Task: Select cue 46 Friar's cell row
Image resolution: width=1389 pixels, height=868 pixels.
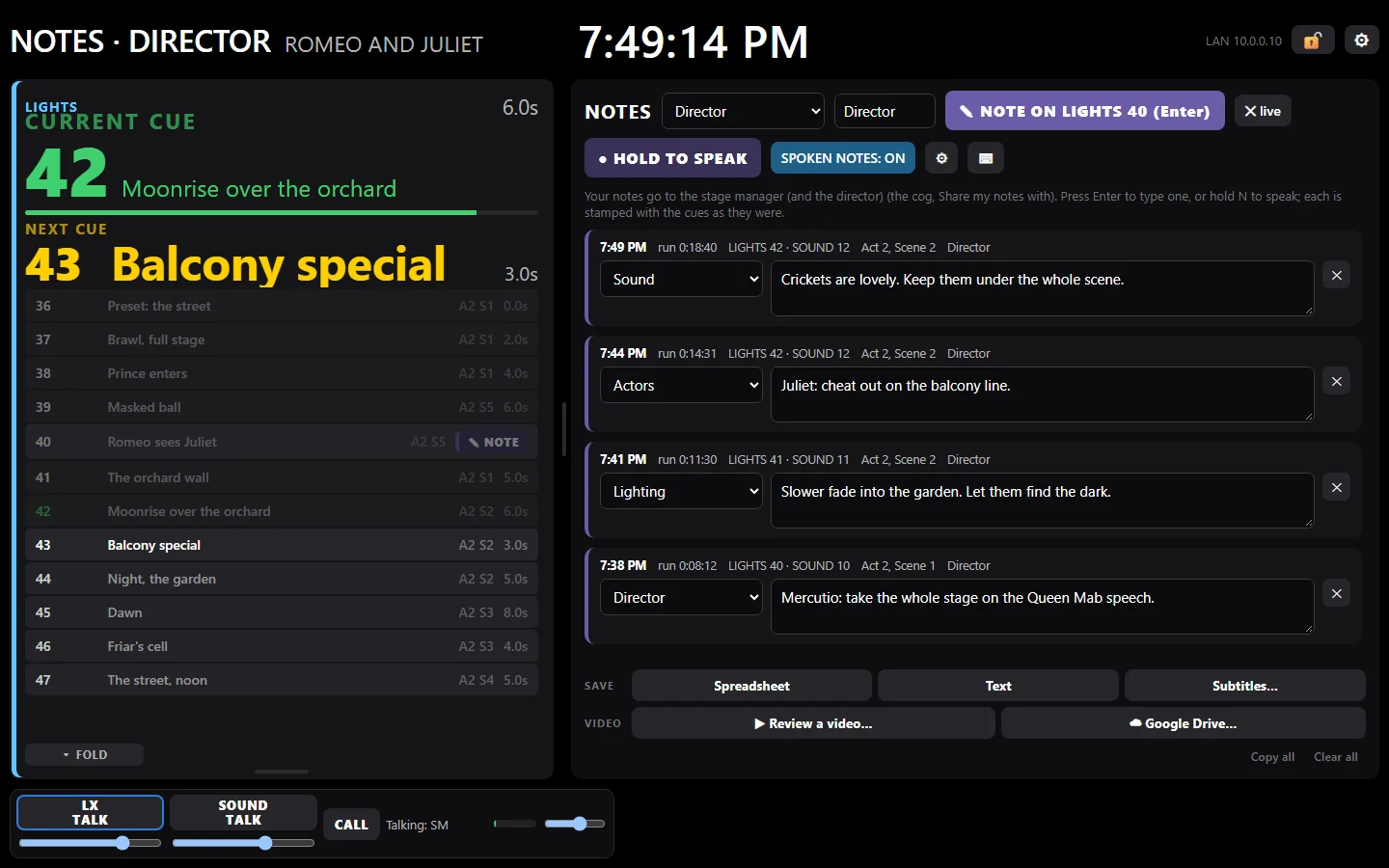Action: point(281,646)
